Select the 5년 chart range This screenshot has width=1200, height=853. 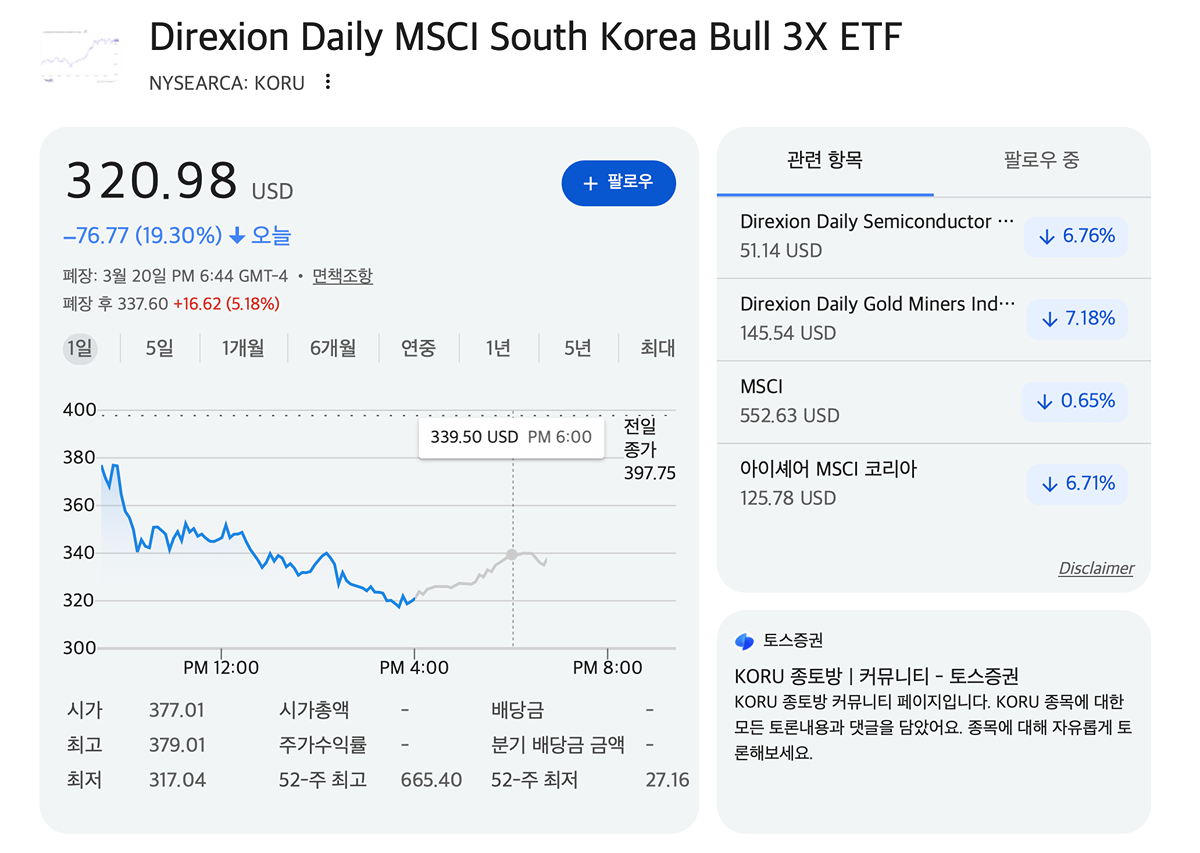point(577,348)
